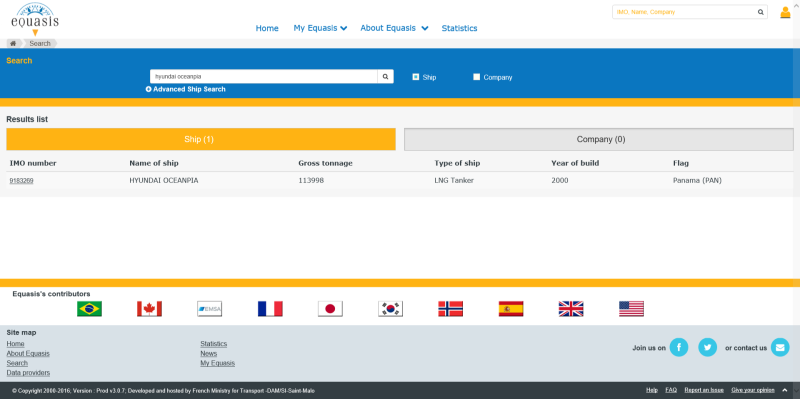Click the footer scroll-to-top arrow
The image size is (800, 399).
pos(785,390)
